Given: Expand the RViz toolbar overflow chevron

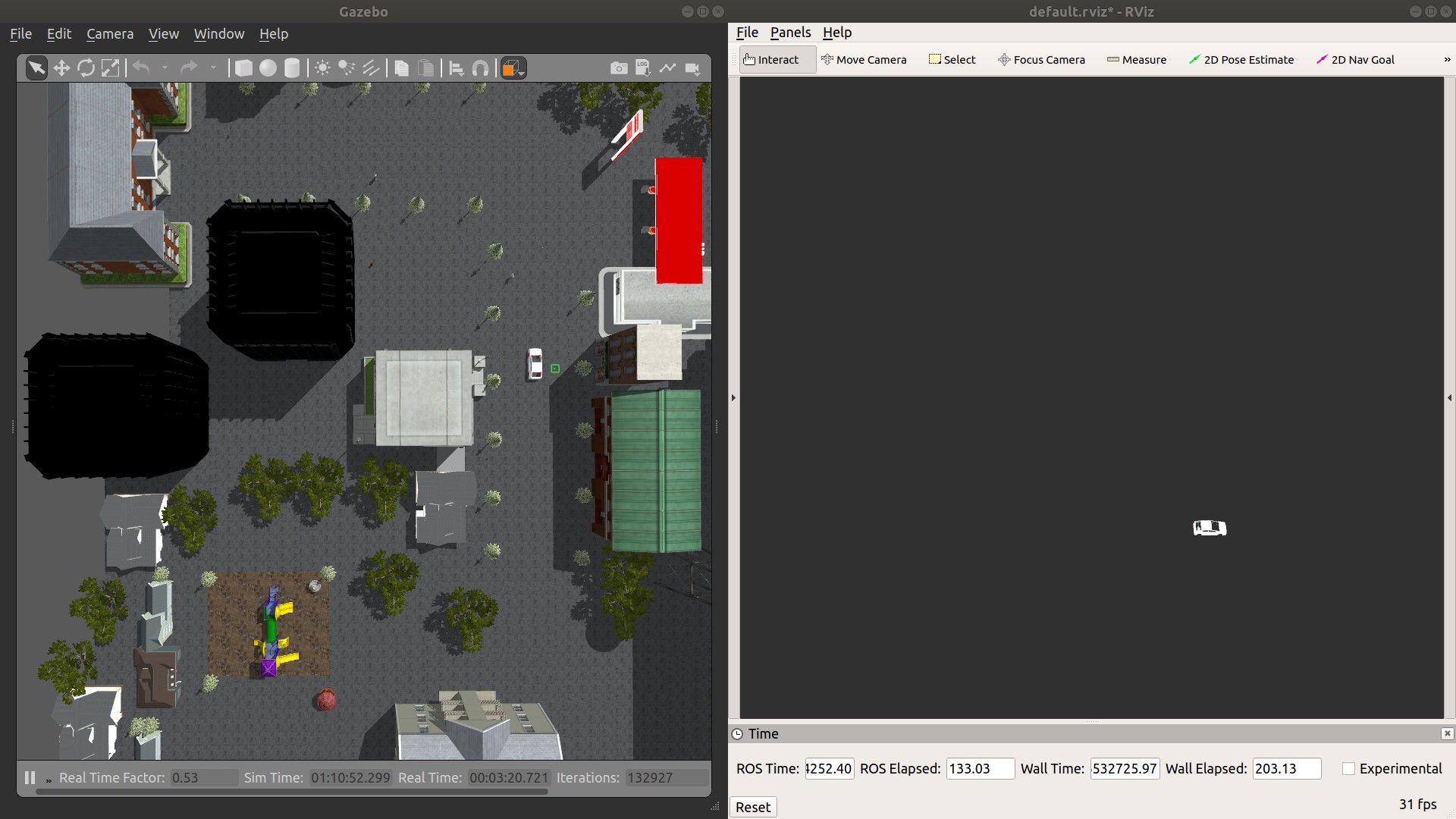Looking at the screenshot, I should pyautogui.click(x=1446, y=60).
